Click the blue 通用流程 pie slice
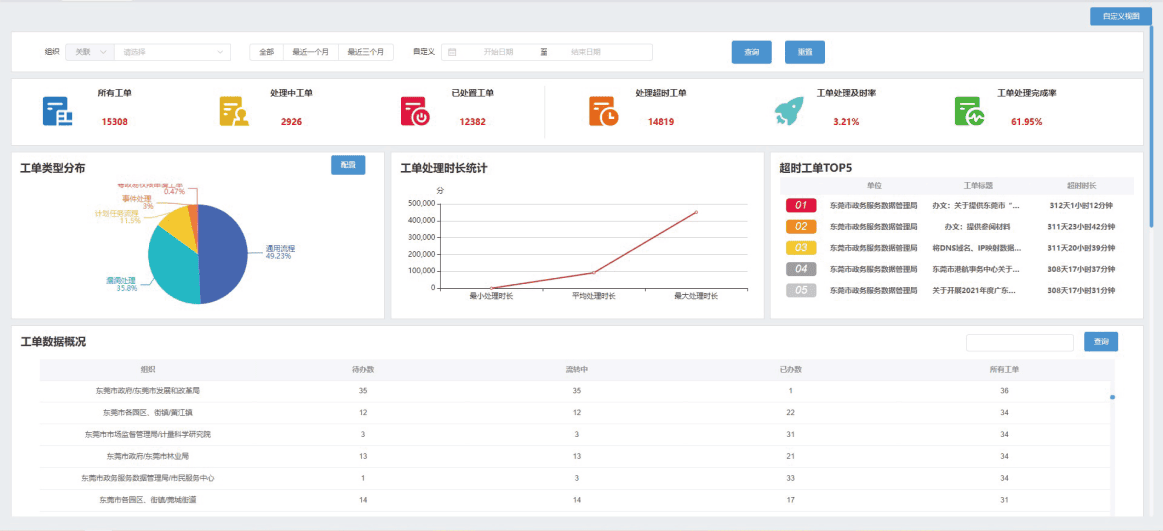Viewport: 1163px width, 531px height. (223, 254)
